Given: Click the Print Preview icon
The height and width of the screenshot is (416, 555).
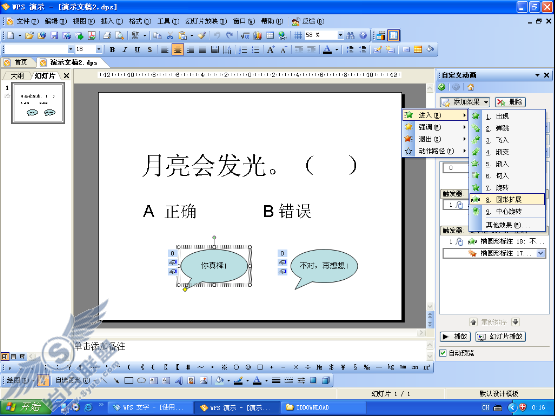Looking at the screenshot, I should (x=120, y=35).
